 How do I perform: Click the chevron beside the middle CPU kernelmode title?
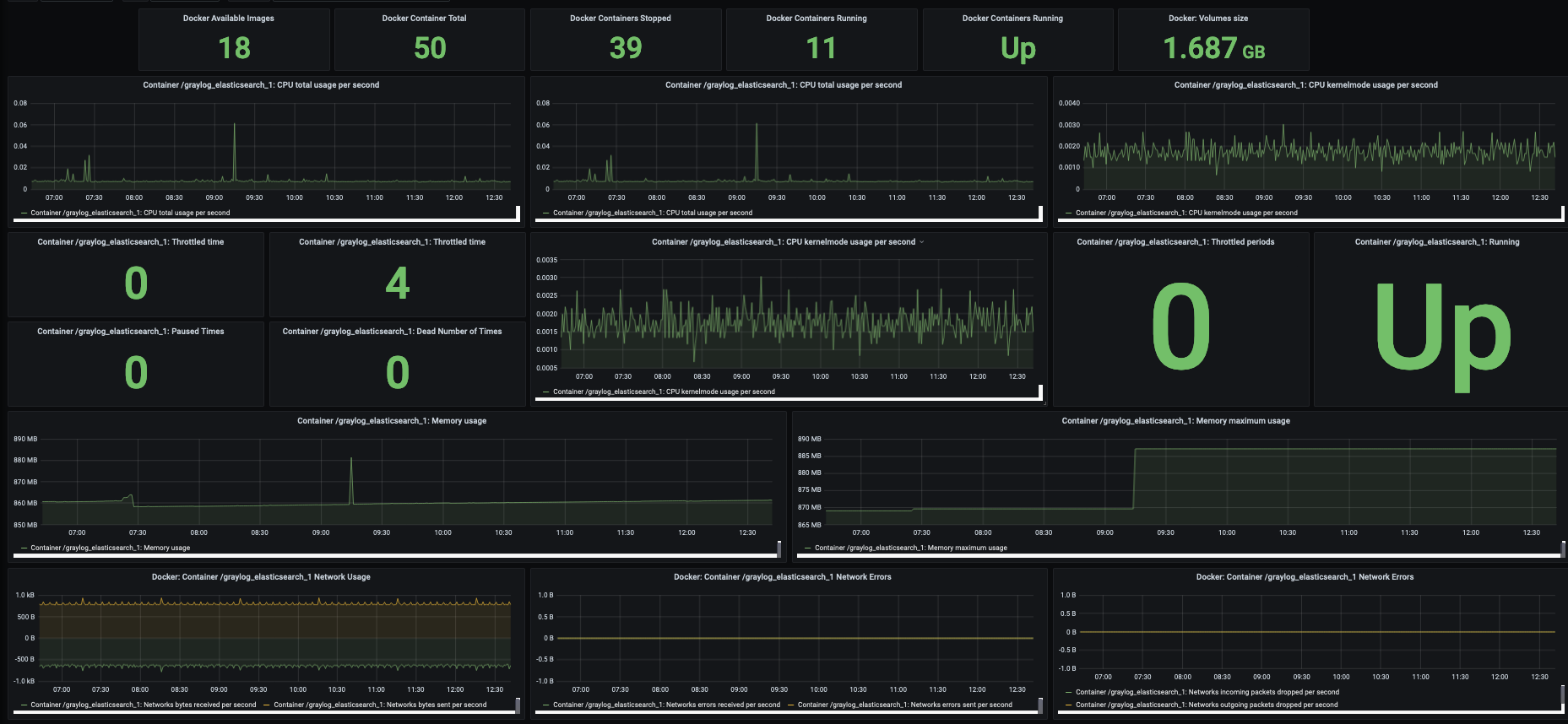click(921, 242)
